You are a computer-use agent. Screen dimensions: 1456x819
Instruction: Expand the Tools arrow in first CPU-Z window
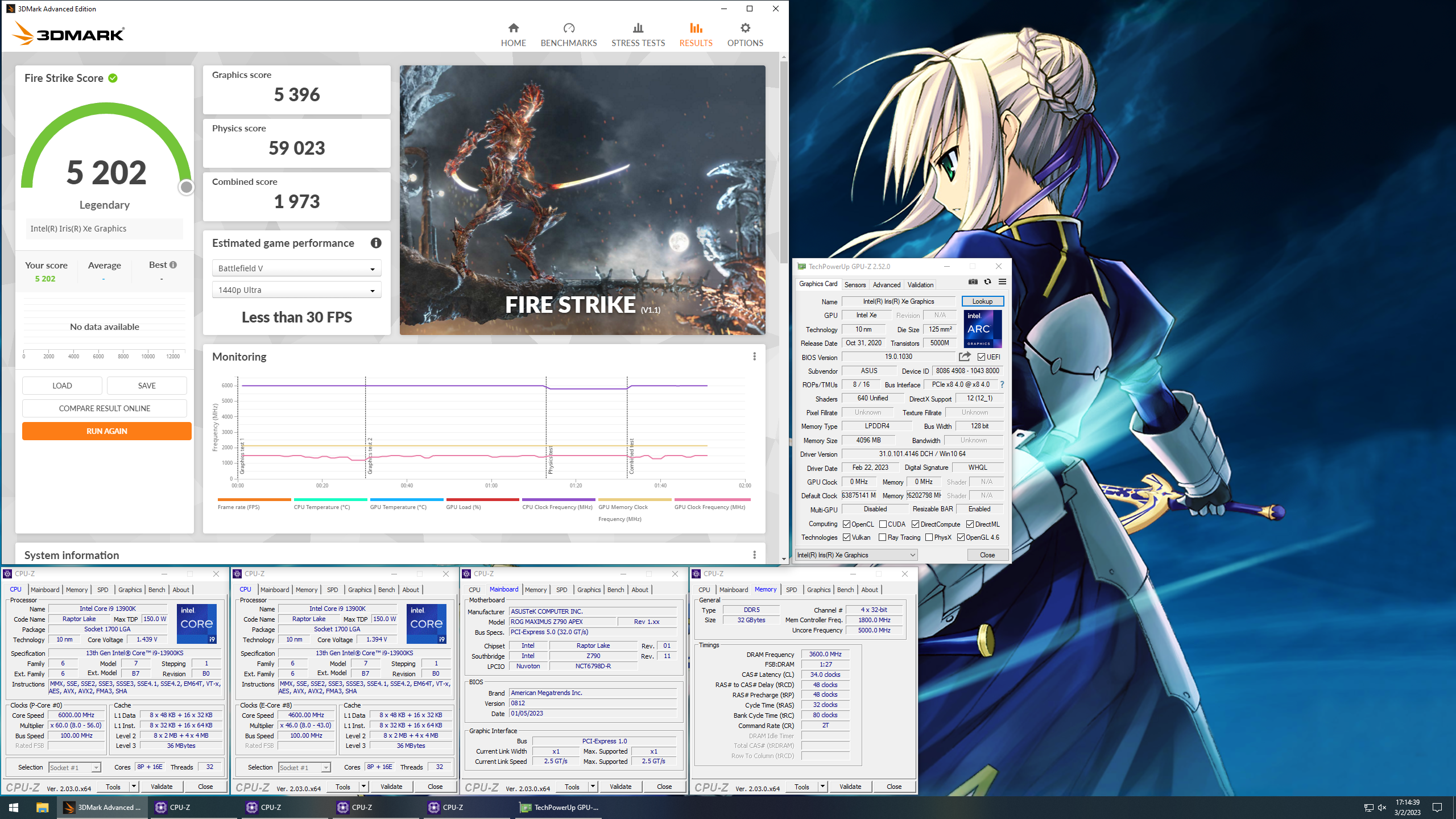(x=134, y=787)
